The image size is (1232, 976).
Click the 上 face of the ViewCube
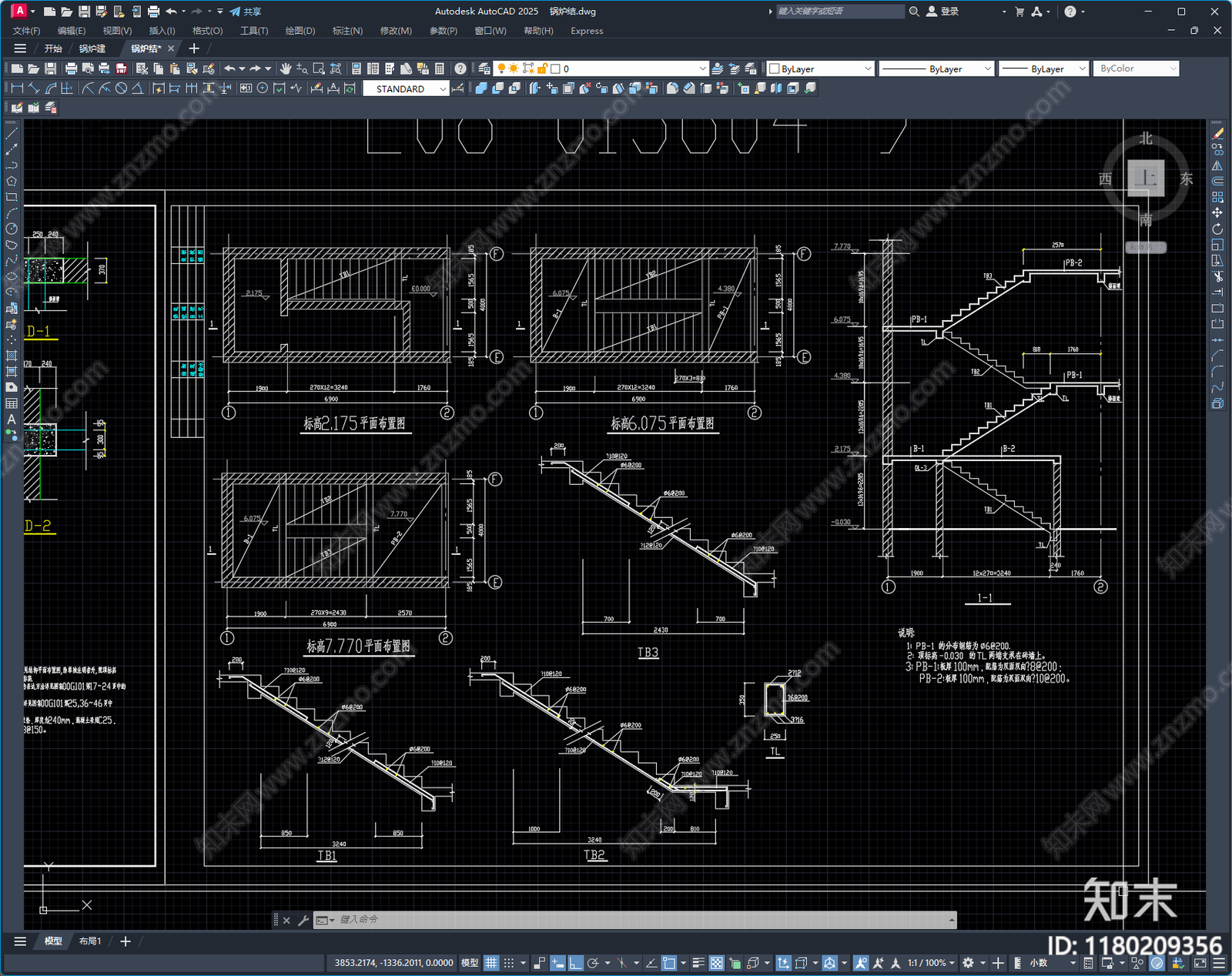1146,178
